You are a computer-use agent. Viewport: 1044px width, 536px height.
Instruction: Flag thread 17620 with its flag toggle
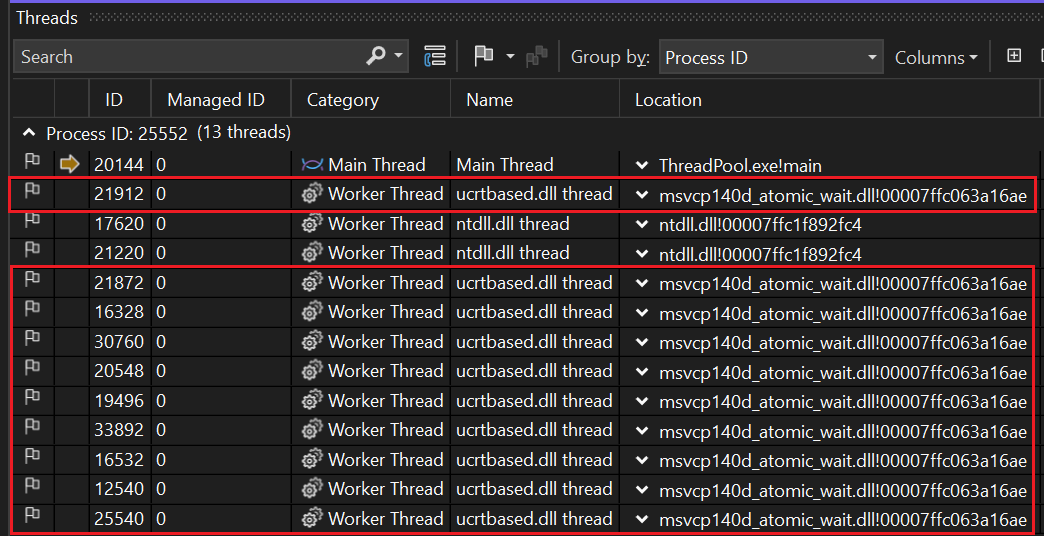point(32,224)
